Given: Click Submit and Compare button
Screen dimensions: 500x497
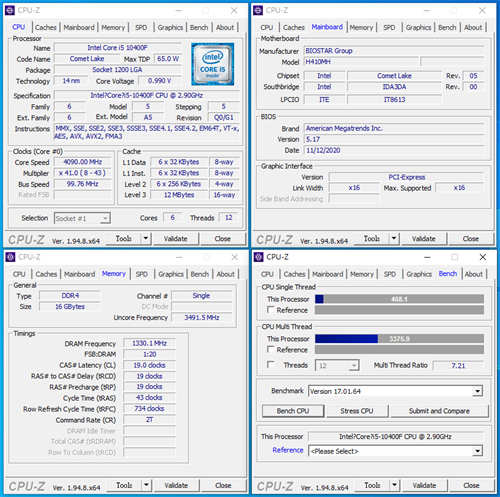Looking at the screenshot, I should point(439,411).
